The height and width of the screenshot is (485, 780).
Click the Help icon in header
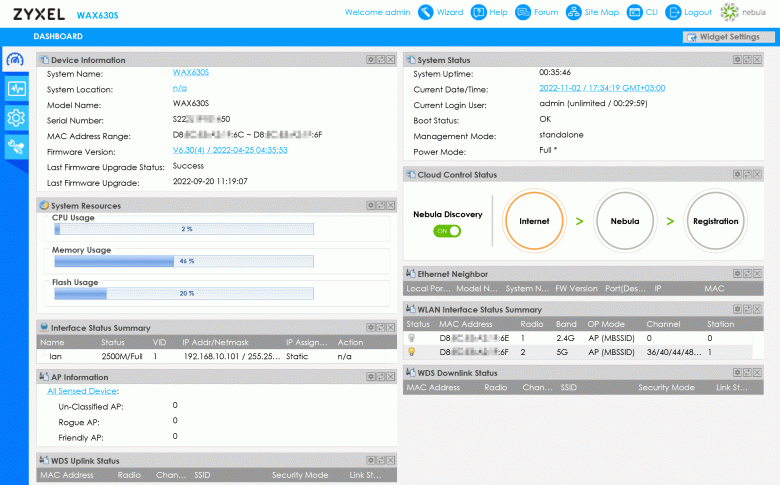click(x=479, y=12)
